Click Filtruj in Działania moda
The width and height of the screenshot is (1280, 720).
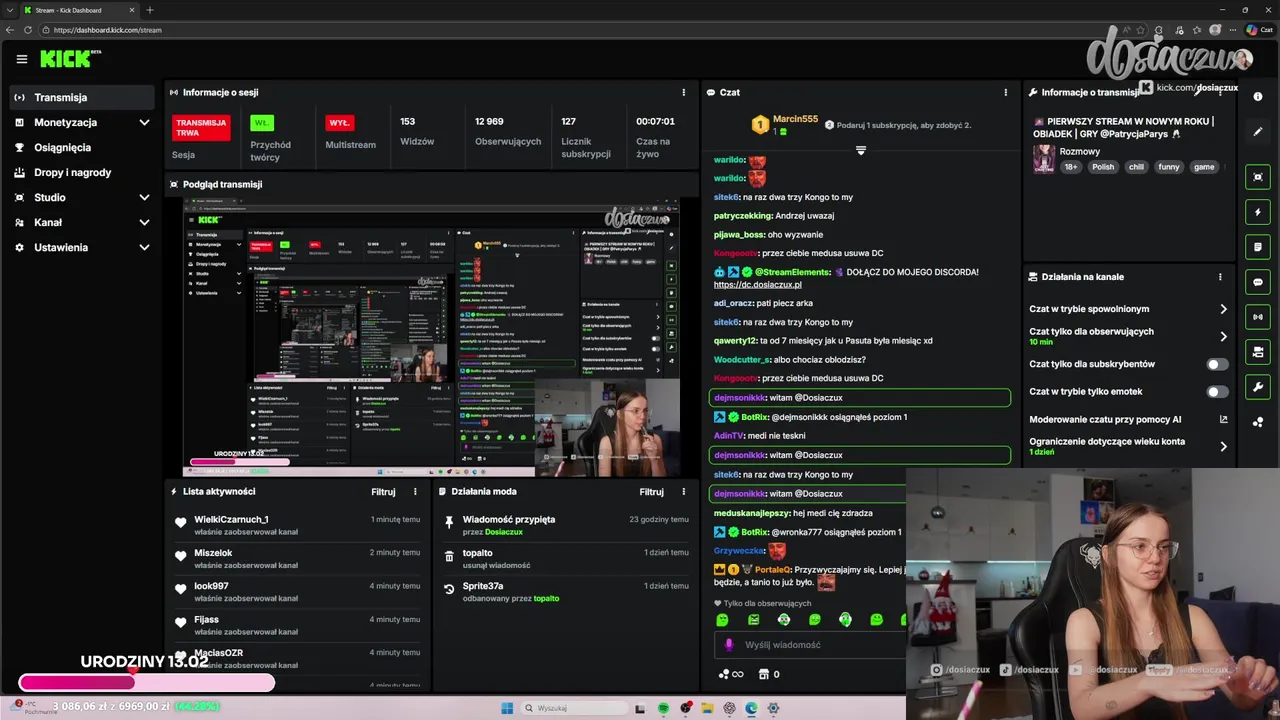tap(652, 492)
